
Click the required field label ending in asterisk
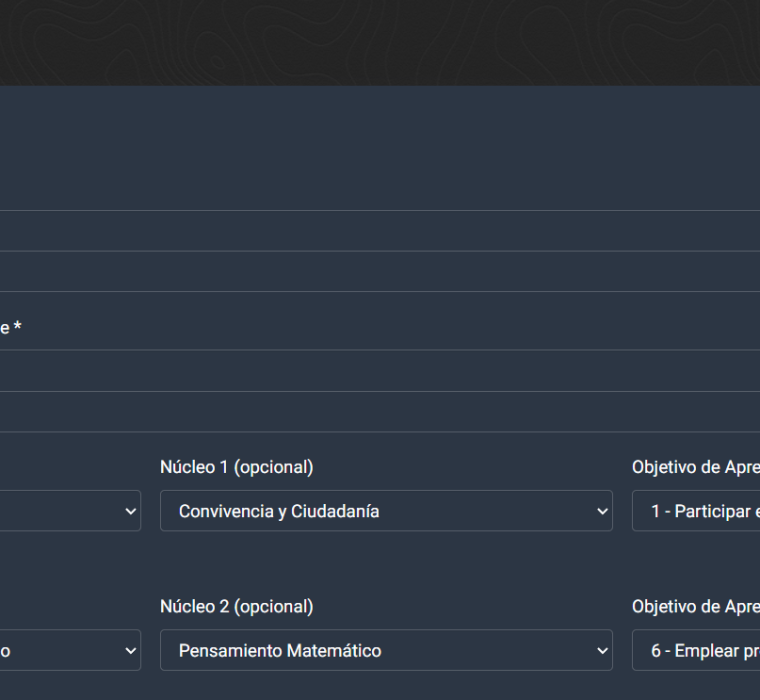tap(11, 327)
